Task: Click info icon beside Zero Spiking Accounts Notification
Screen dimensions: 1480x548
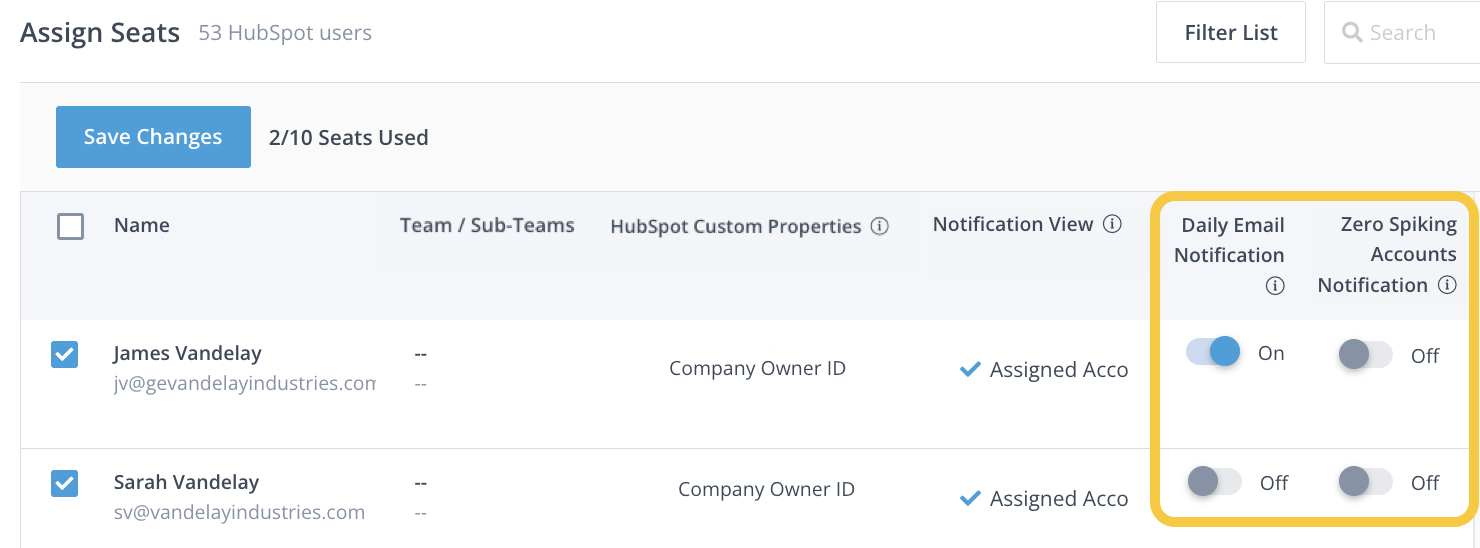Action: 1447,286
